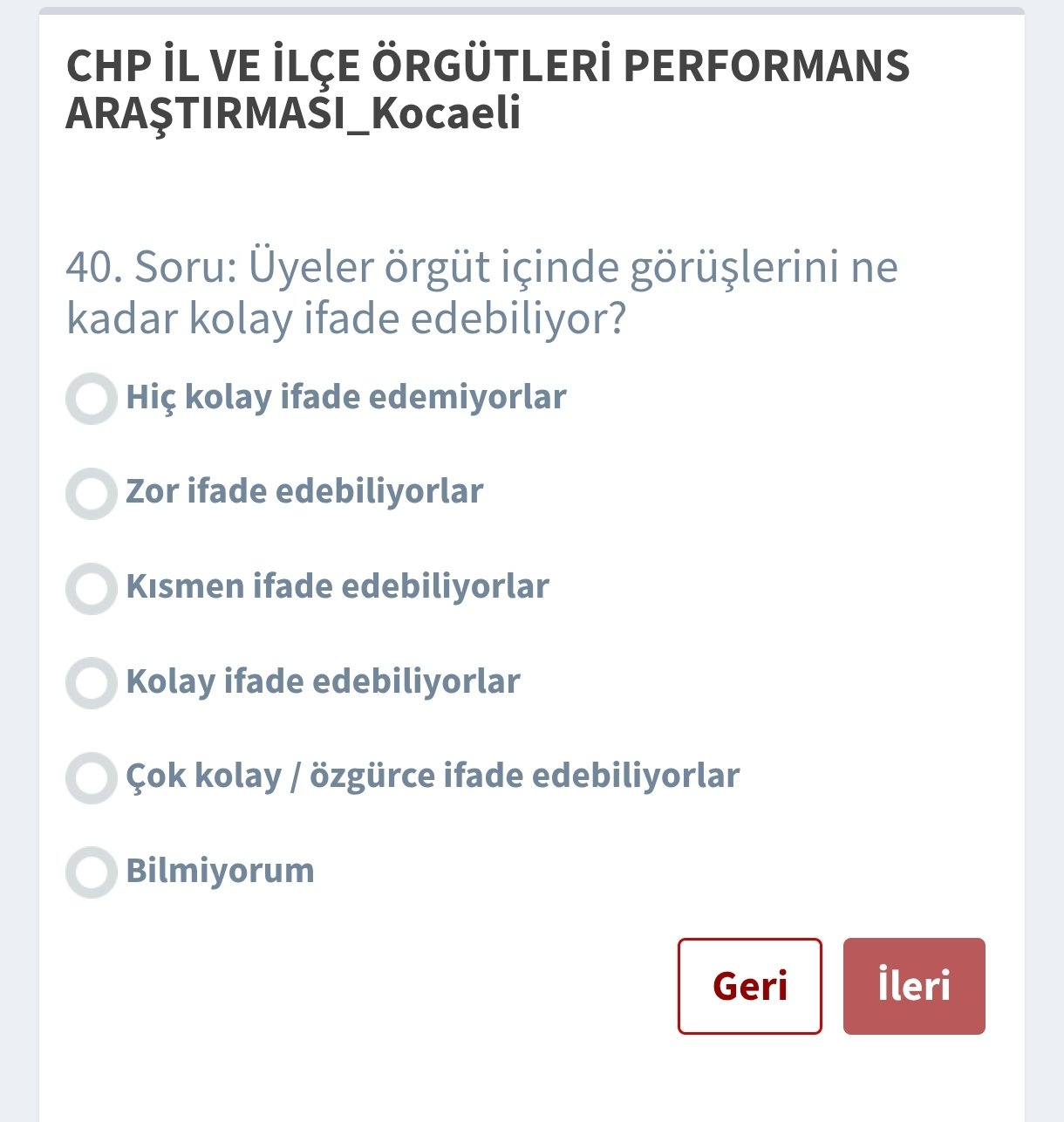The image size is (1064, 1122).
Task: Click the 'Bilmiyorum' option label
Action: [x=220, y=871]
